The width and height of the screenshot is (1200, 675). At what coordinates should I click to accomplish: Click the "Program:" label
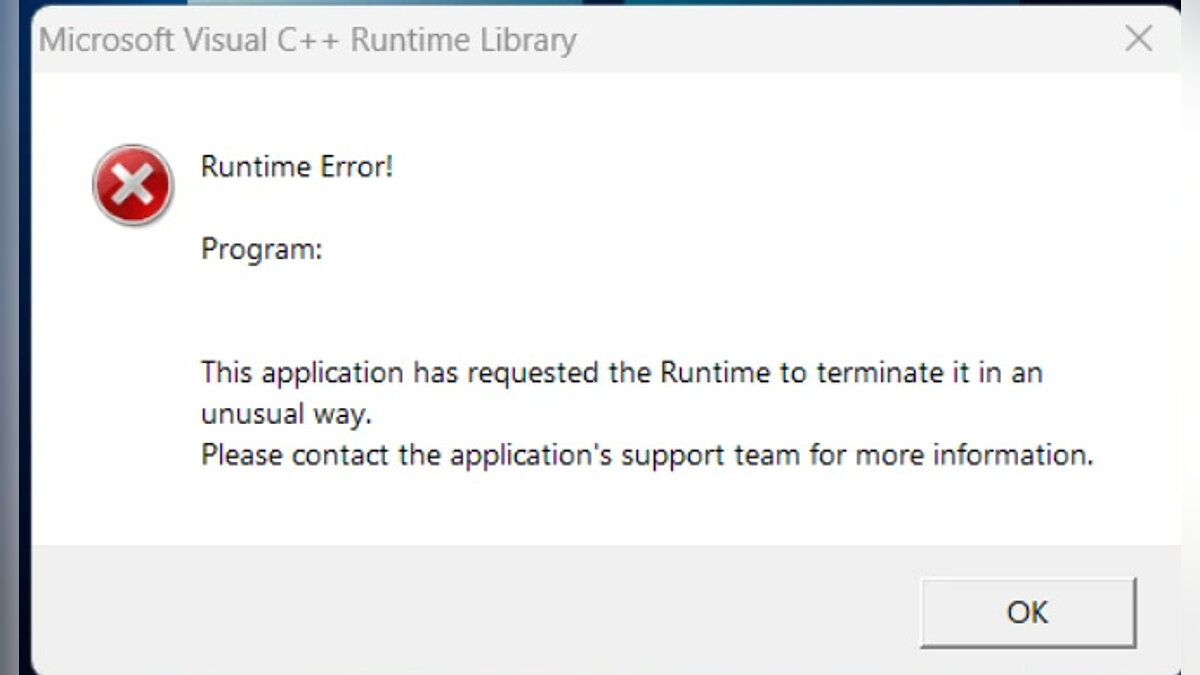(262, 249)
